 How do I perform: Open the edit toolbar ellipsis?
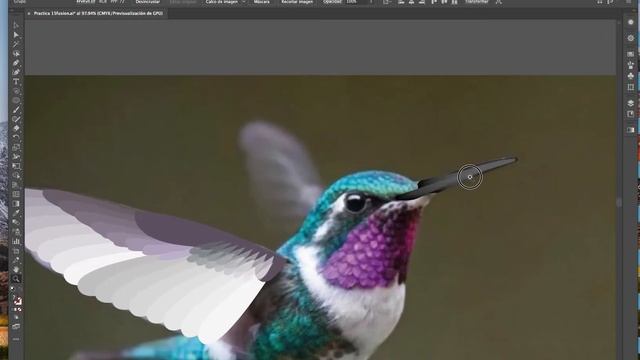16,339
